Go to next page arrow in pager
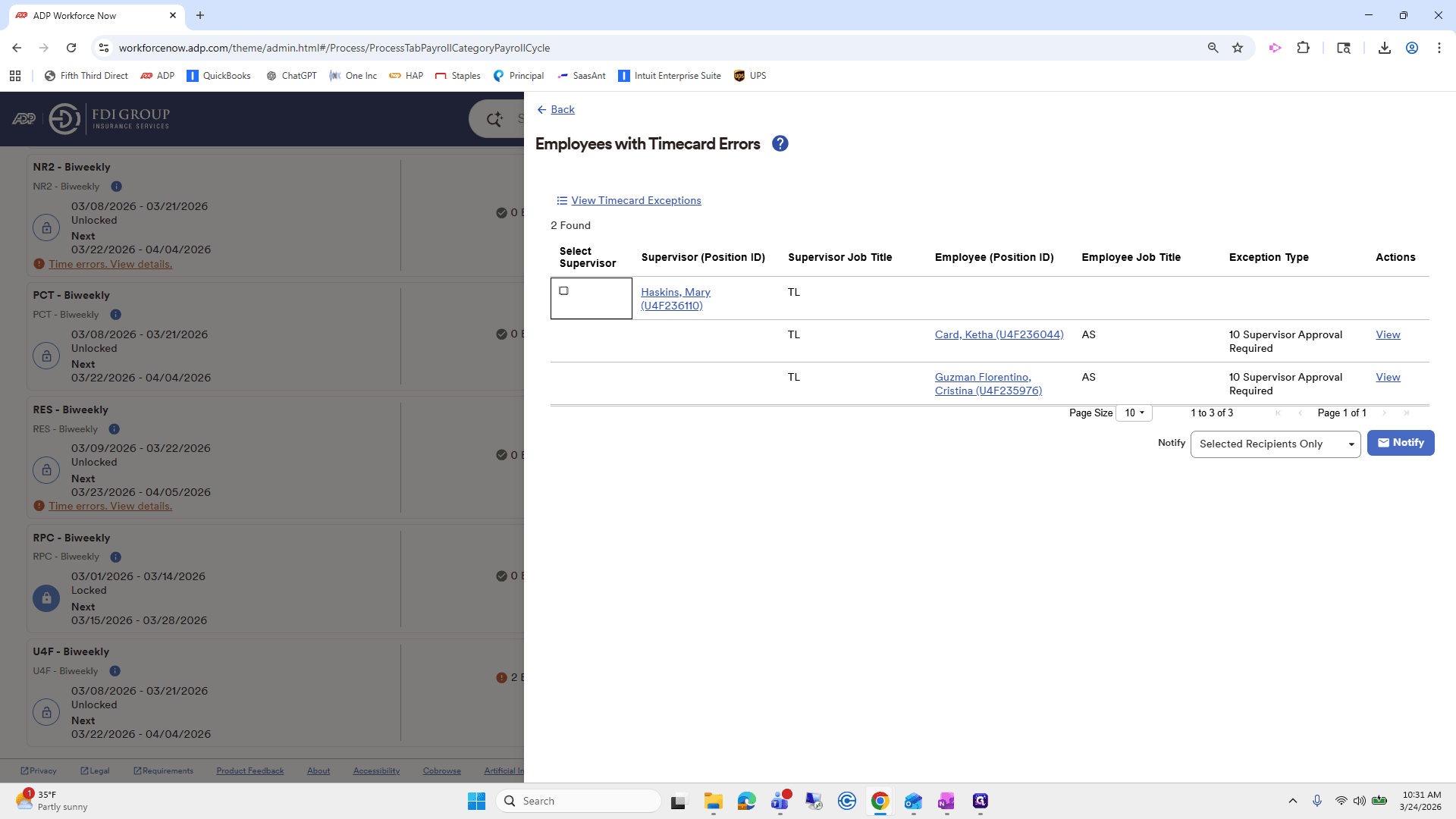 1384,413
